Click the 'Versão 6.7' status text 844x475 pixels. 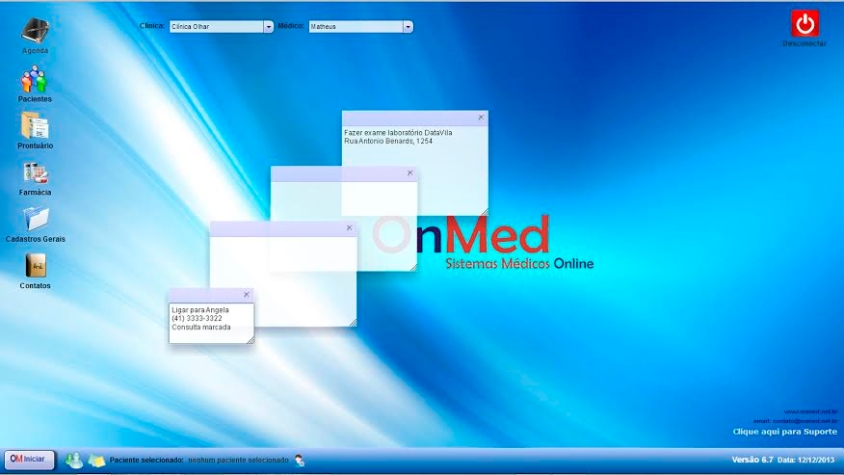tap(752, 460)
